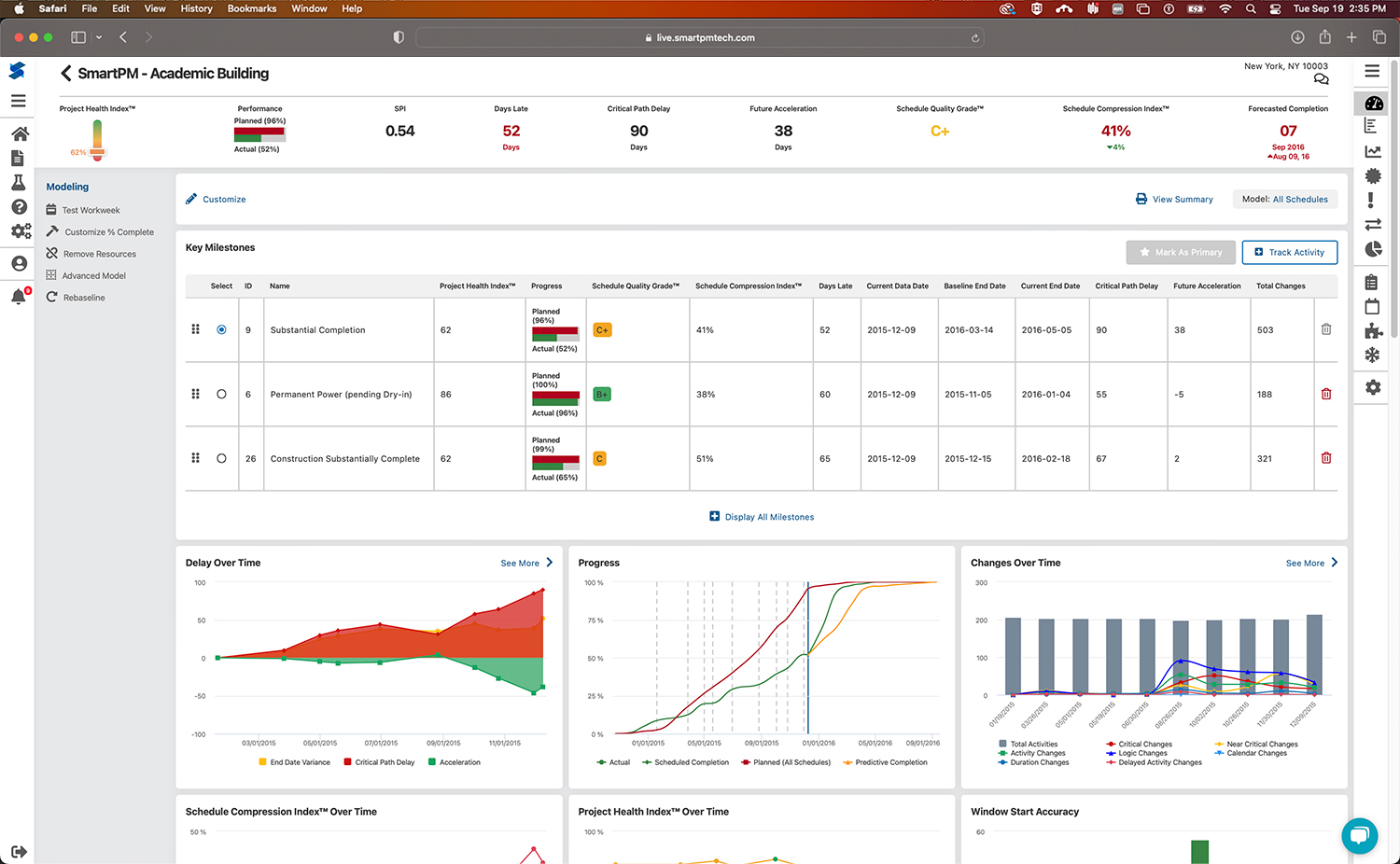Click the C+ grade badge in Substantial Completion row
The image size is (1400, 864).
(x=602, y=330)
